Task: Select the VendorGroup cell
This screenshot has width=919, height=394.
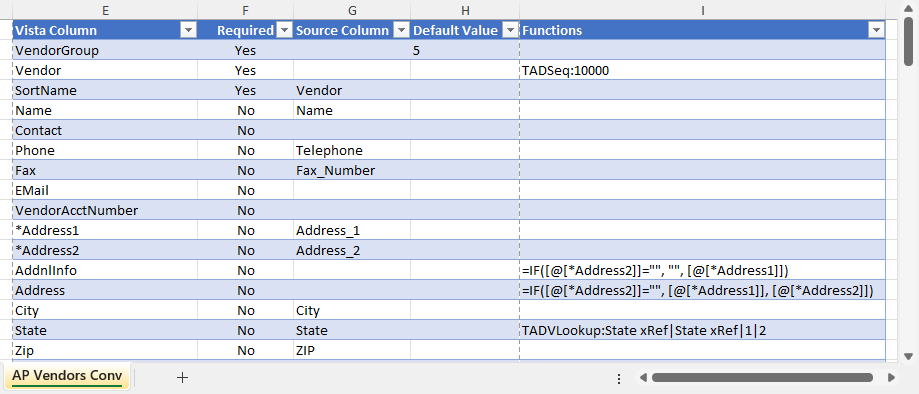Action: pyautogui.click(x=105, y=50)
